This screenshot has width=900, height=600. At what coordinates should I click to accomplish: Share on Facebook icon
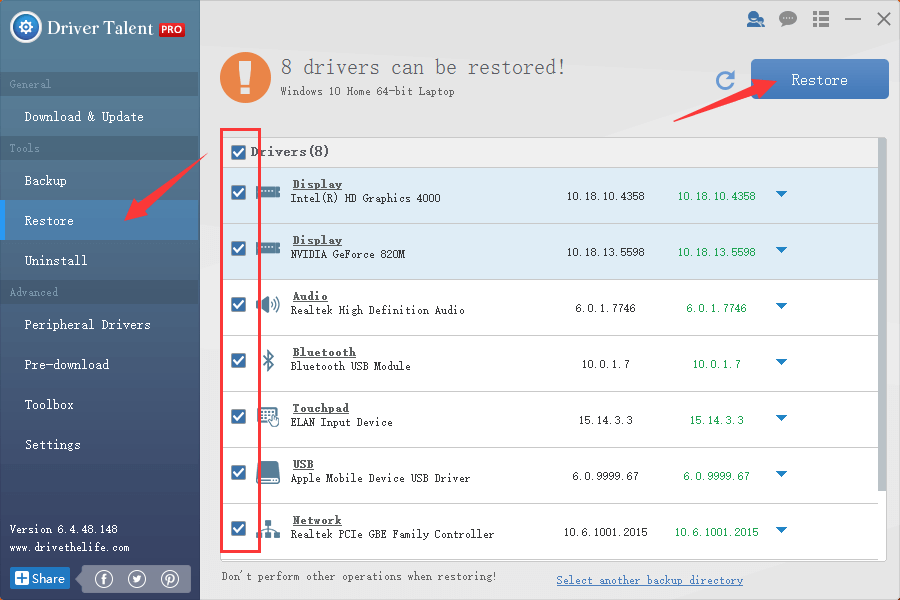(104, 579)
